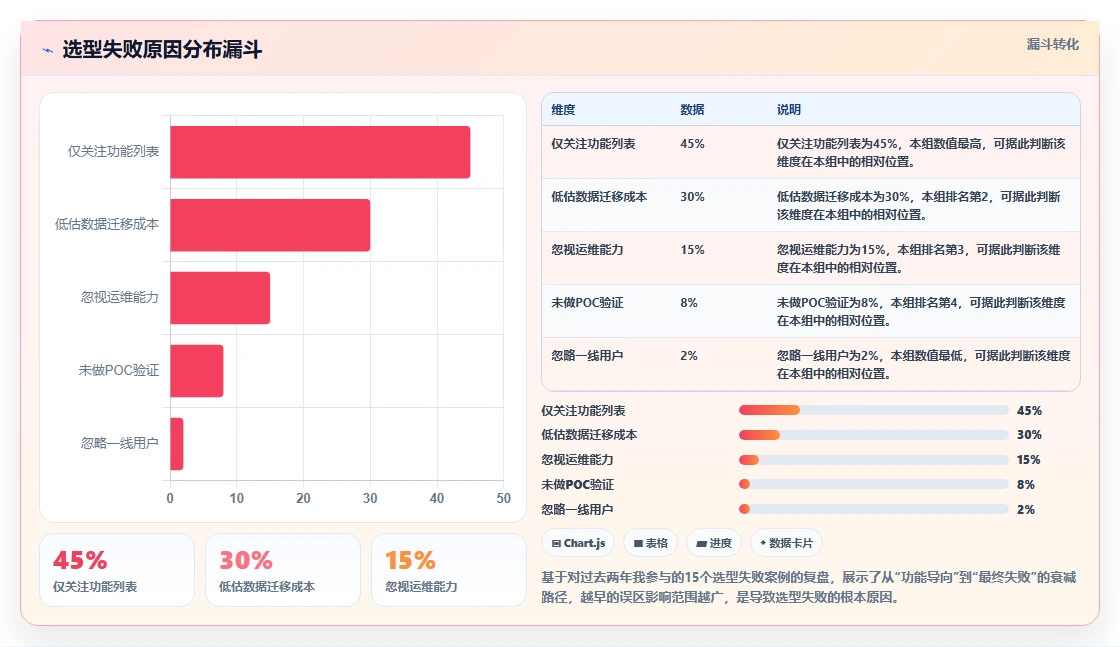
Task: Click the summary paragraph starting 基于对过去两年
Action: tap(809, 587)
